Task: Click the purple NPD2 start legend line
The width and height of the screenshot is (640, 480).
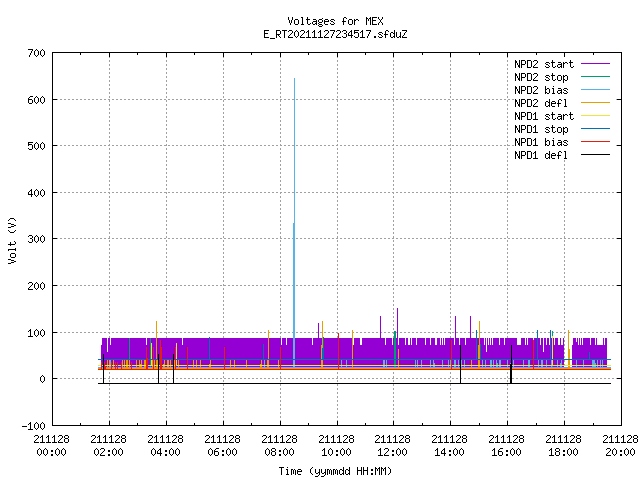Action: [x=595, y=64]
